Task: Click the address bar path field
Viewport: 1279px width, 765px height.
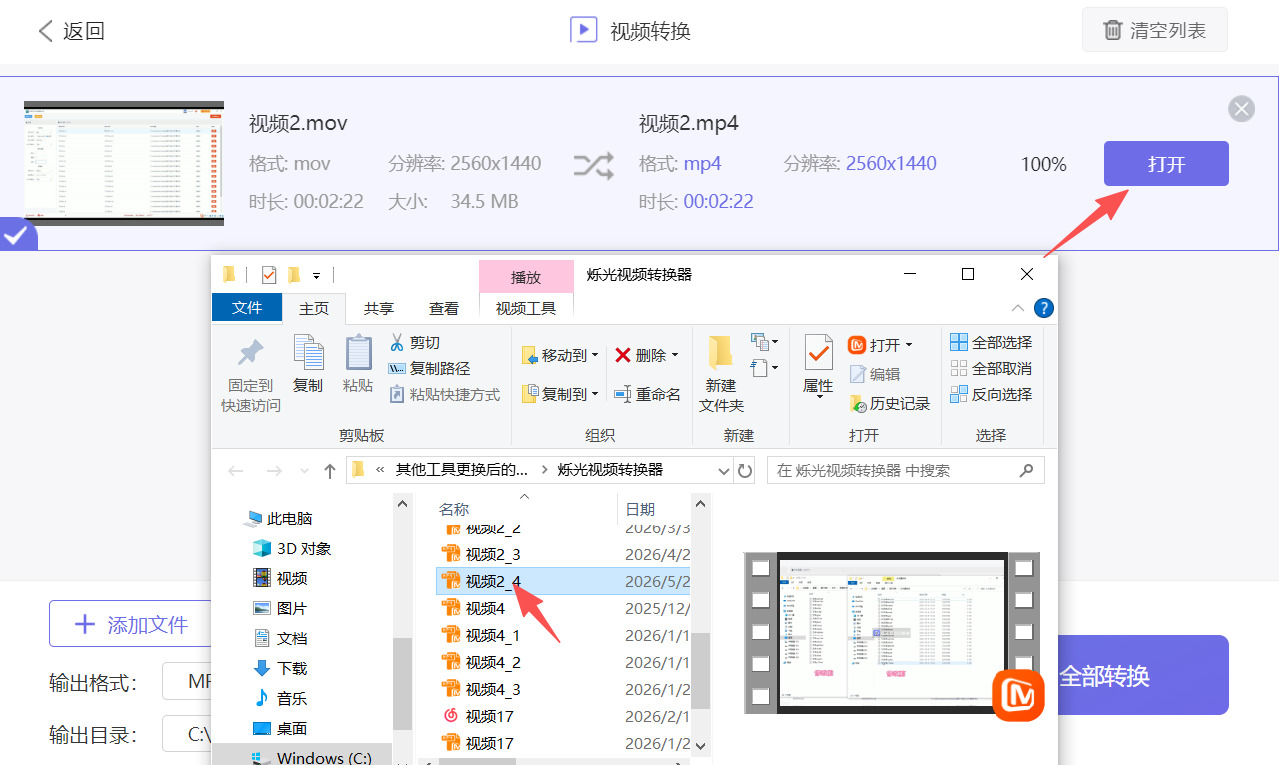Action: [x=540, y=470]
